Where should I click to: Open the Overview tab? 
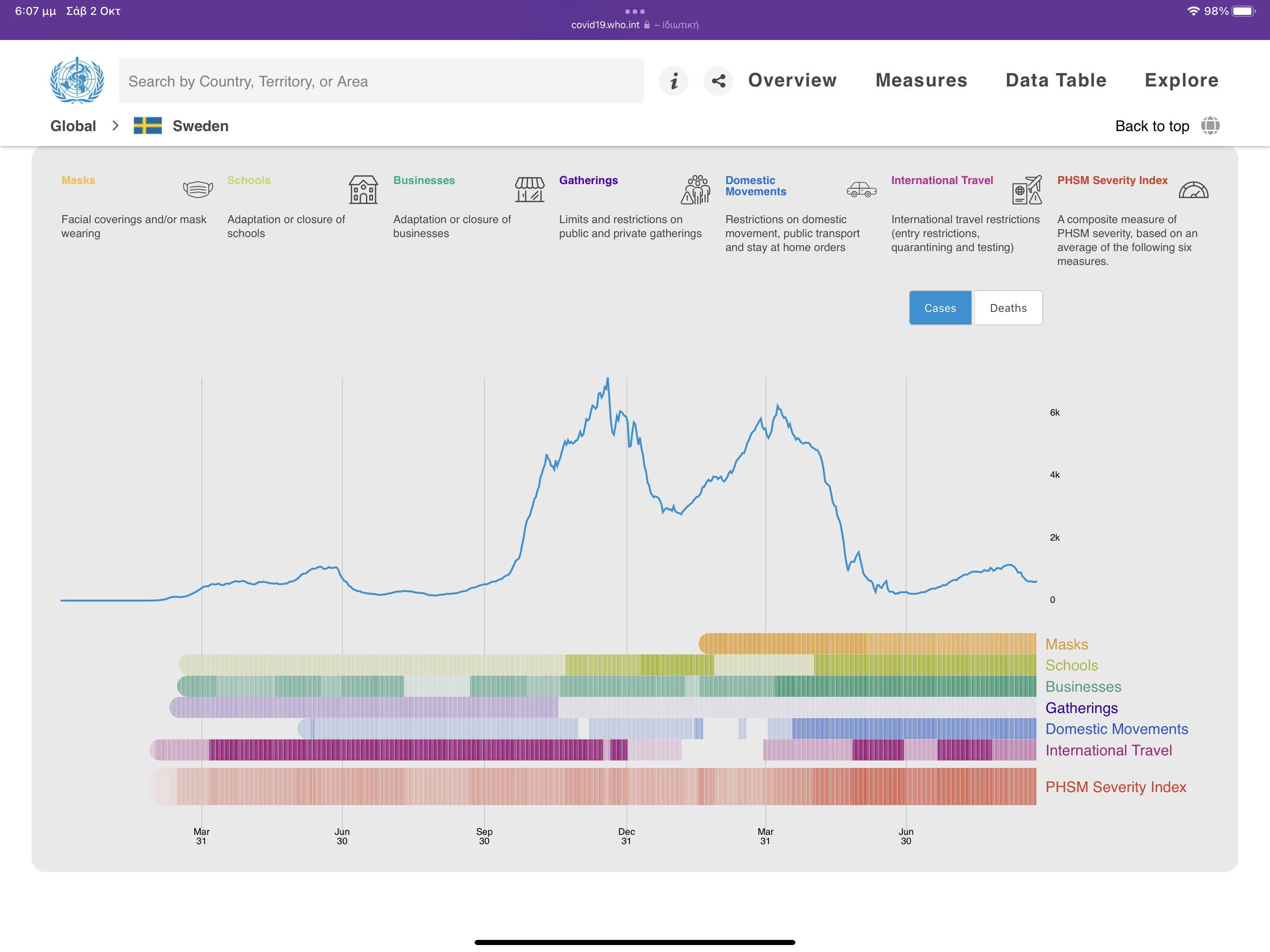point(792,80)
